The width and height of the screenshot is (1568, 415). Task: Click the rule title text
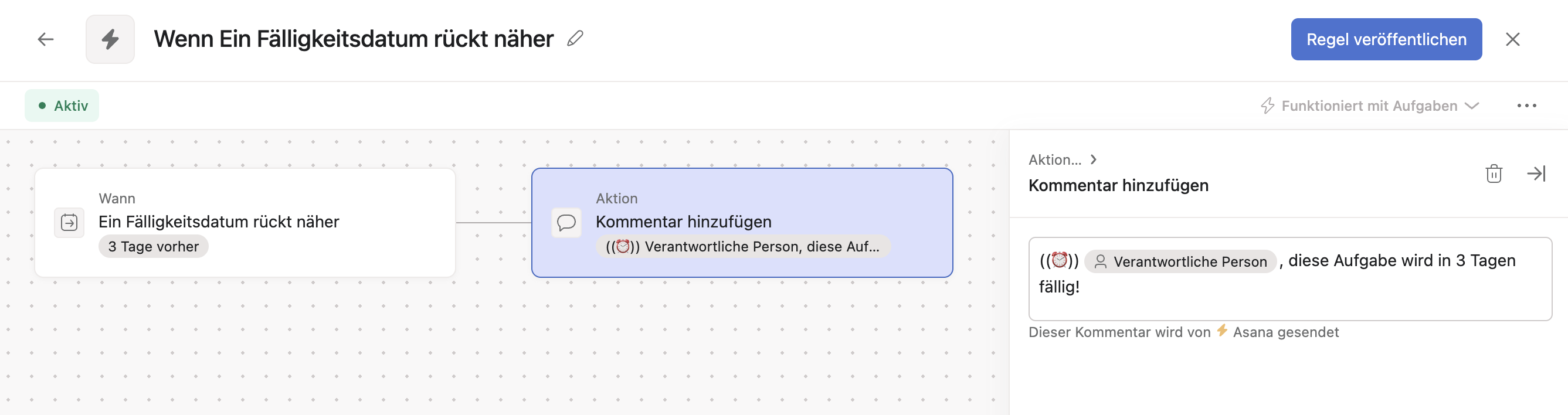354,39
